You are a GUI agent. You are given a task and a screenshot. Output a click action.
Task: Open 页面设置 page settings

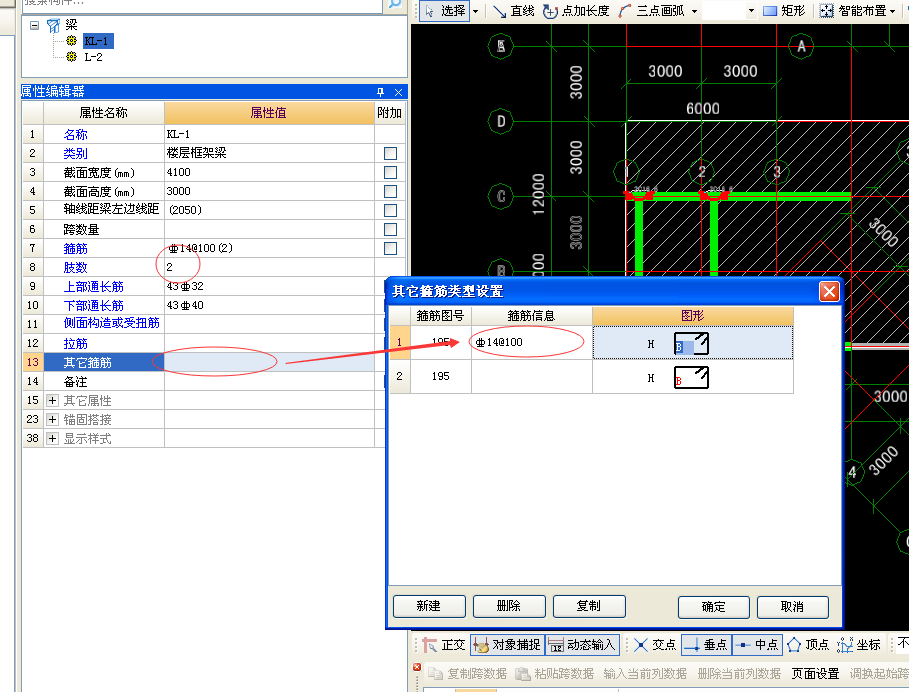click(815, 674)
